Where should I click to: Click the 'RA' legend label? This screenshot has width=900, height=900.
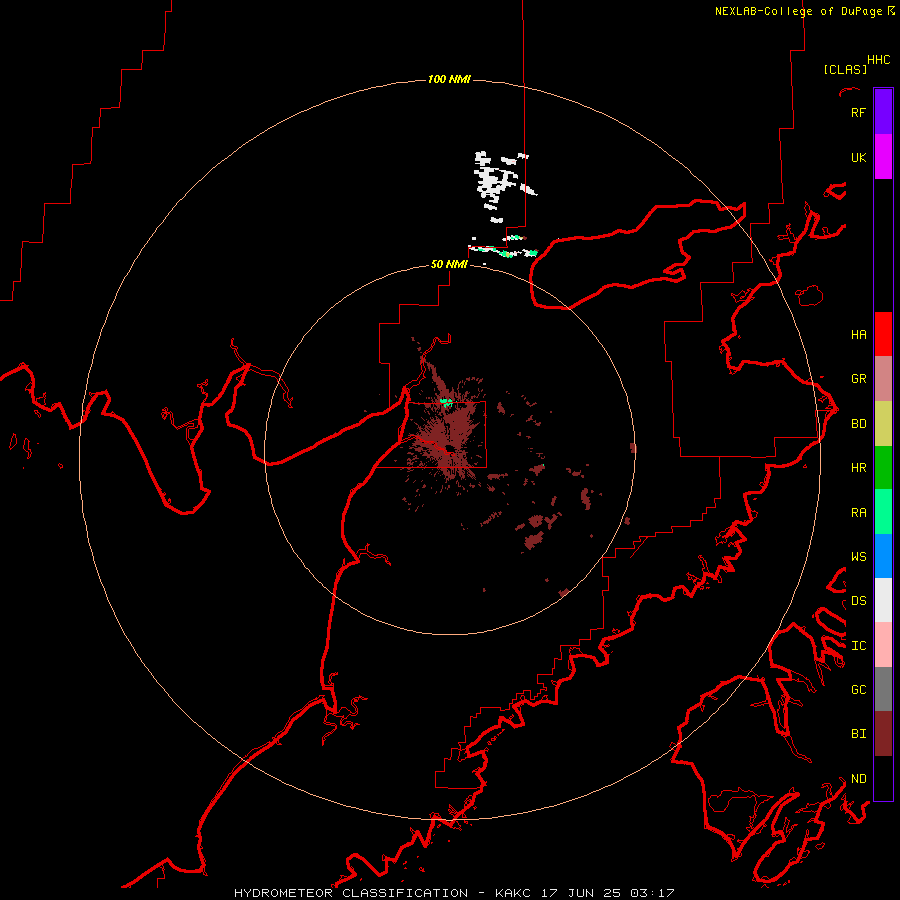[x=858, y=513]
